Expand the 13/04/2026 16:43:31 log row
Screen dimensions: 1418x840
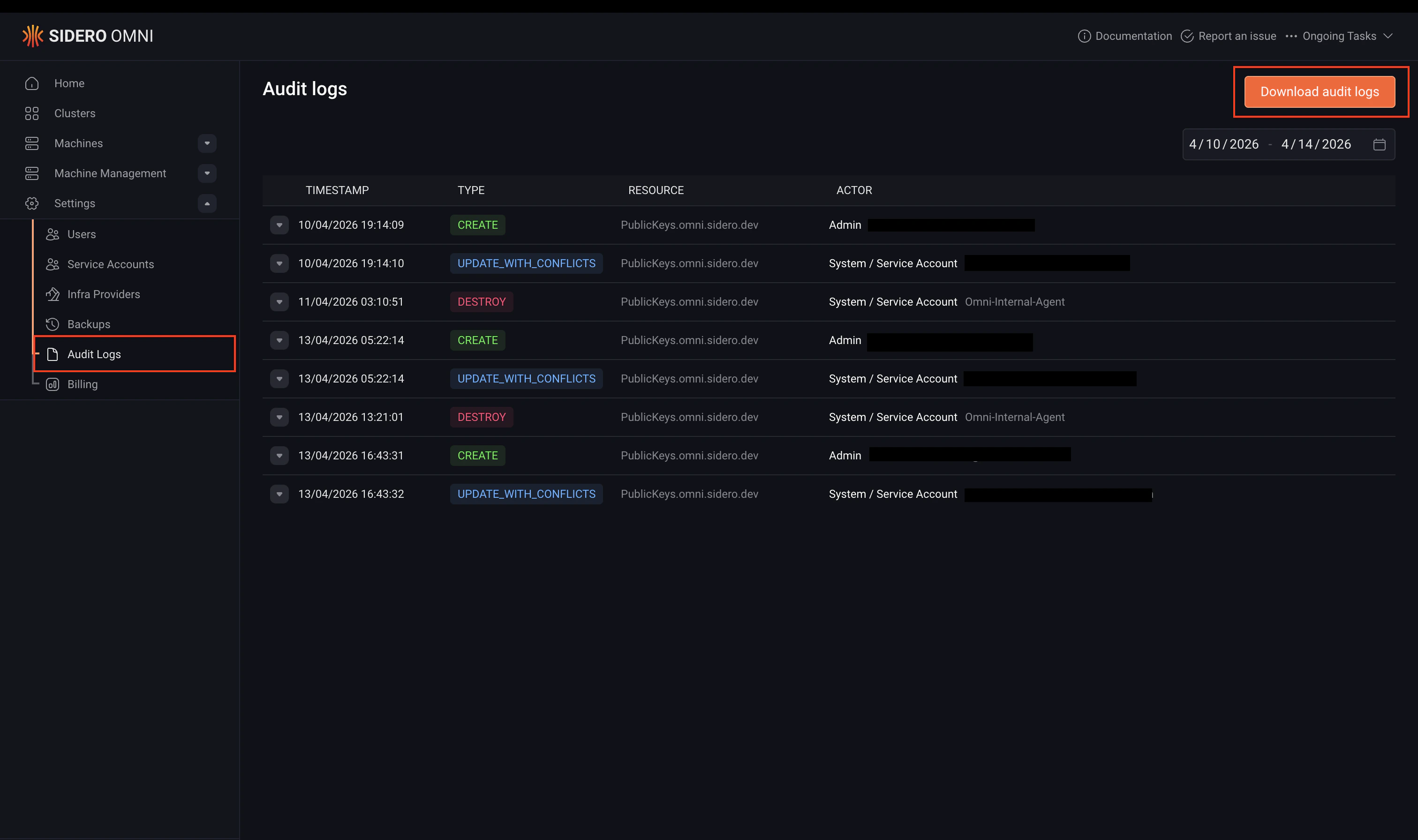[x=279, y=456]
